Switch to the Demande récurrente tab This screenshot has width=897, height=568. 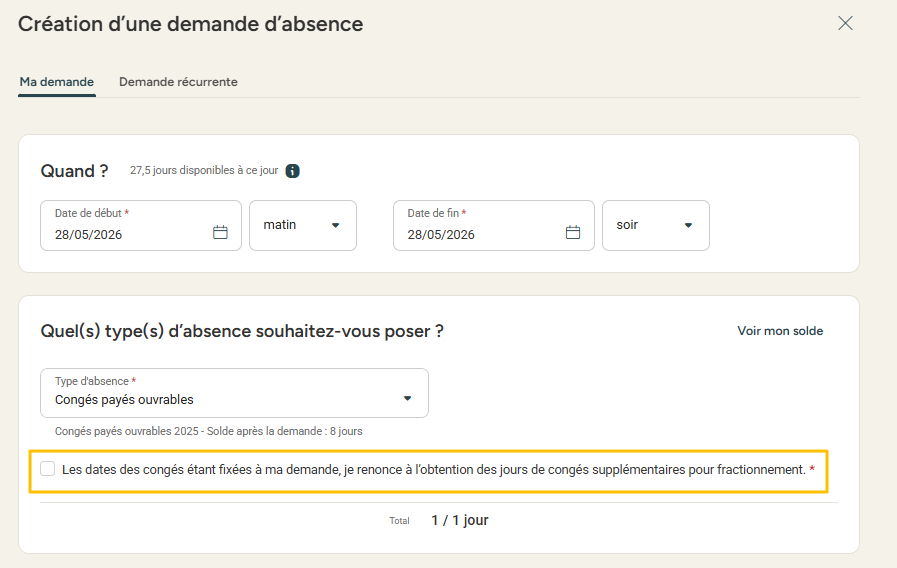click(x=178, y=82)
